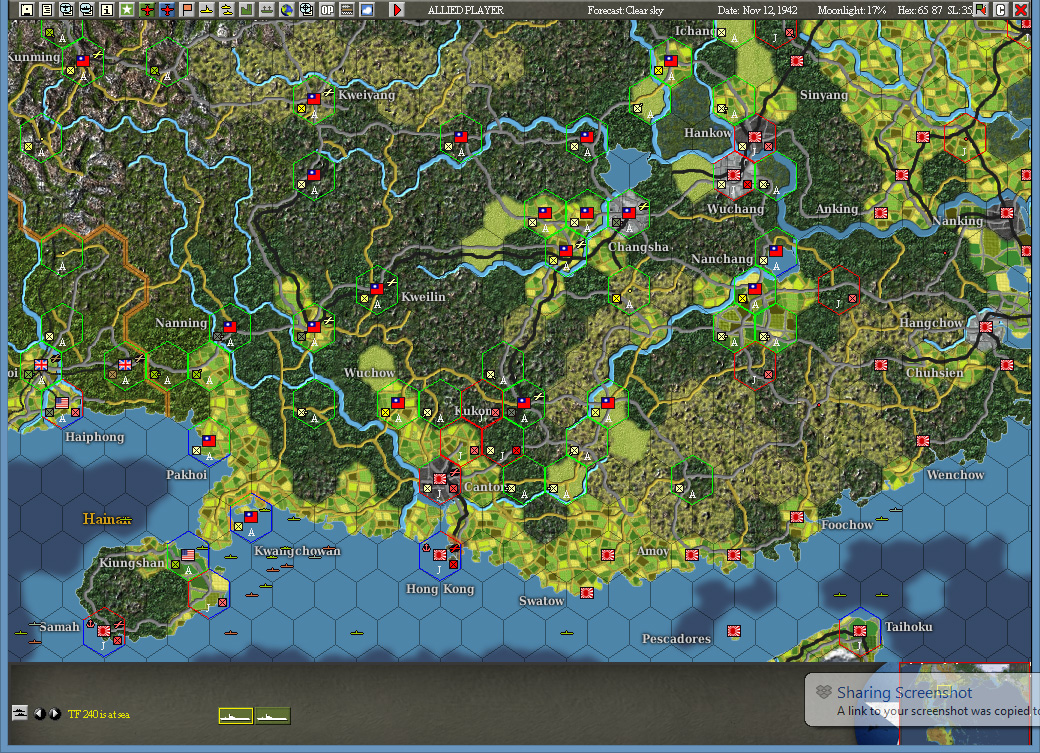Cycle forward with right arrow beside TF 240
The width and height of the screenshot is (1040, 753).
coord(55,714)
